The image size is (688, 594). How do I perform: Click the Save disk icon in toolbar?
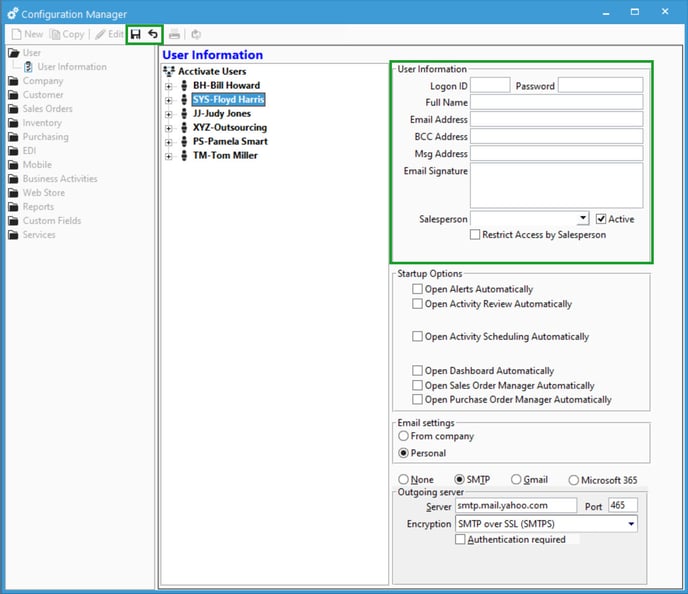tap(136, 34)
